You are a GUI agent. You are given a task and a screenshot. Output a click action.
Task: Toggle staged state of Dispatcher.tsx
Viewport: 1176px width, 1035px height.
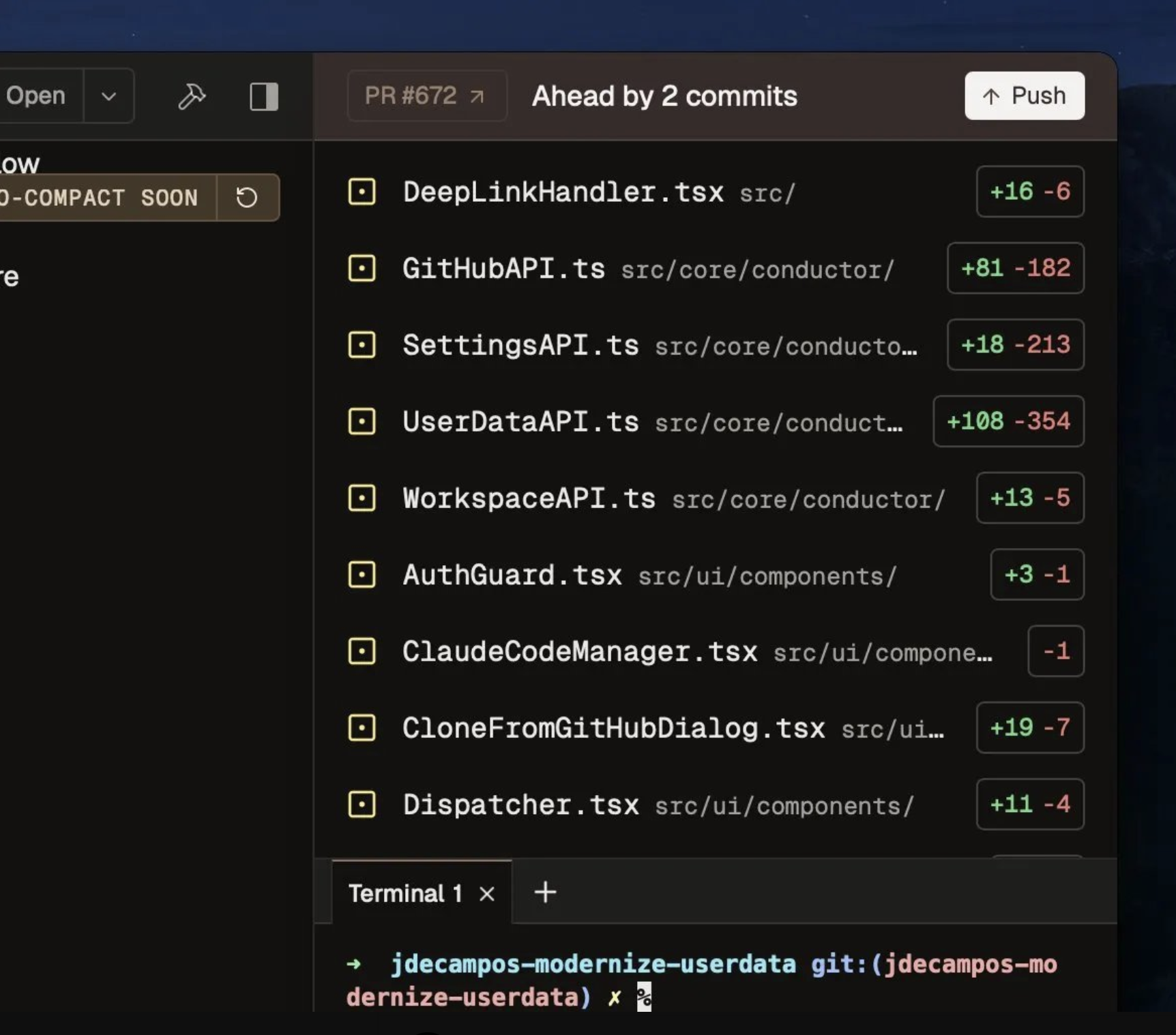tap(362, 805)
